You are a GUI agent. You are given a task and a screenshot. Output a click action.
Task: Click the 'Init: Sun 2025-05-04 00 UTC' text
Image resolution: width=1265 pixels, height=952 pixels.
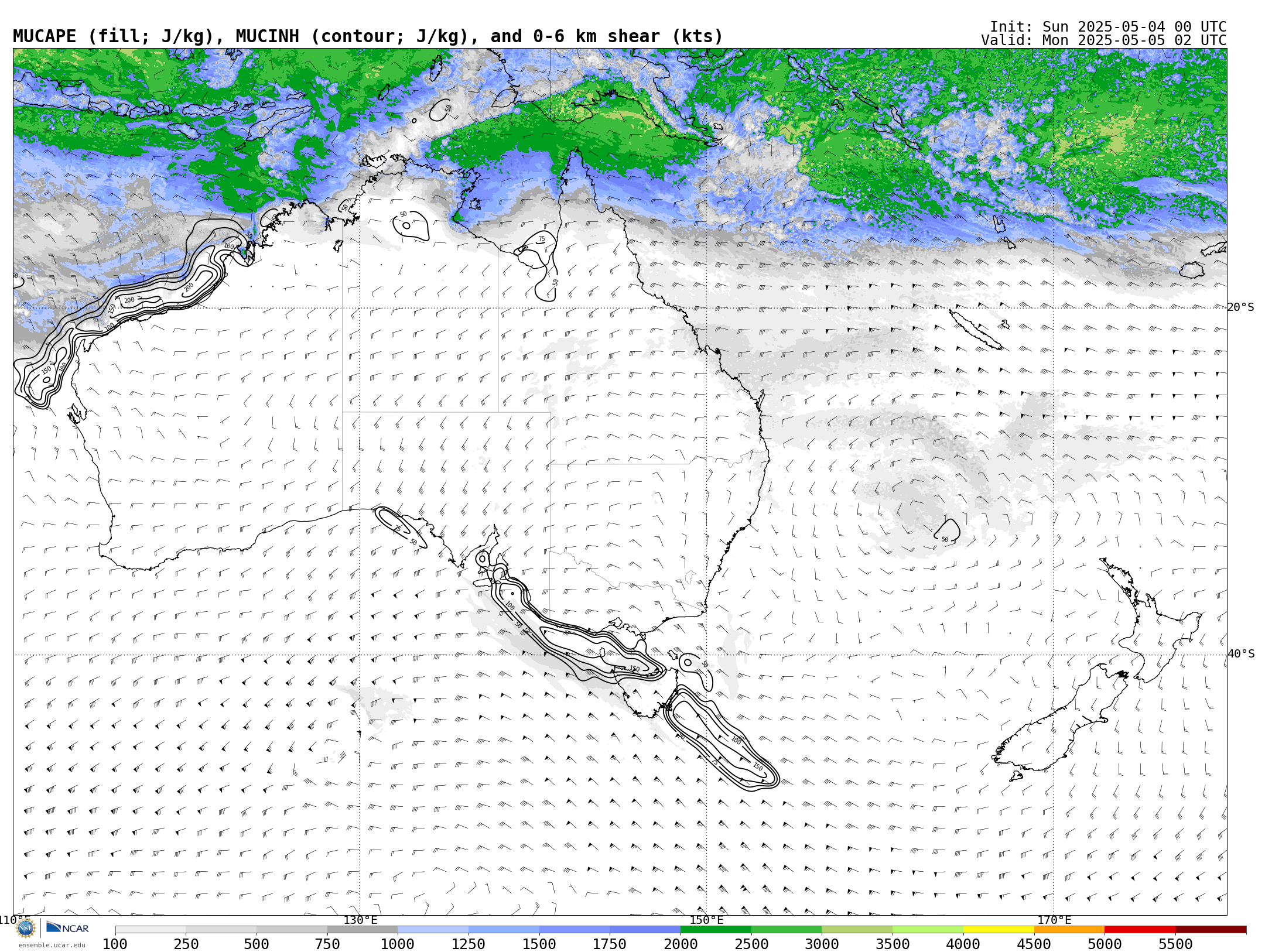click(x=1108, y=27)
